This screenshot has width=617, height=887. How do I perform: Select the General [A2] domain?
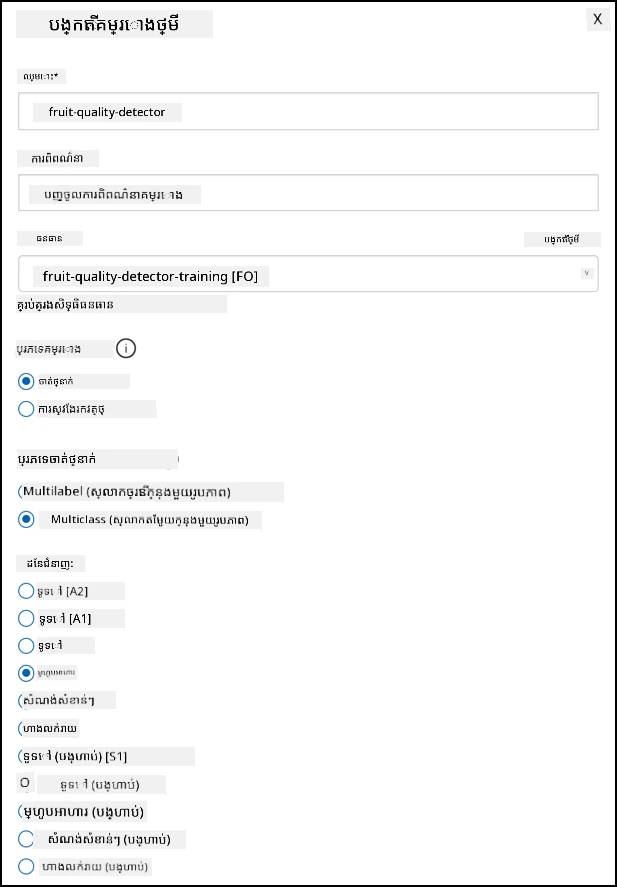pos(26,592)
